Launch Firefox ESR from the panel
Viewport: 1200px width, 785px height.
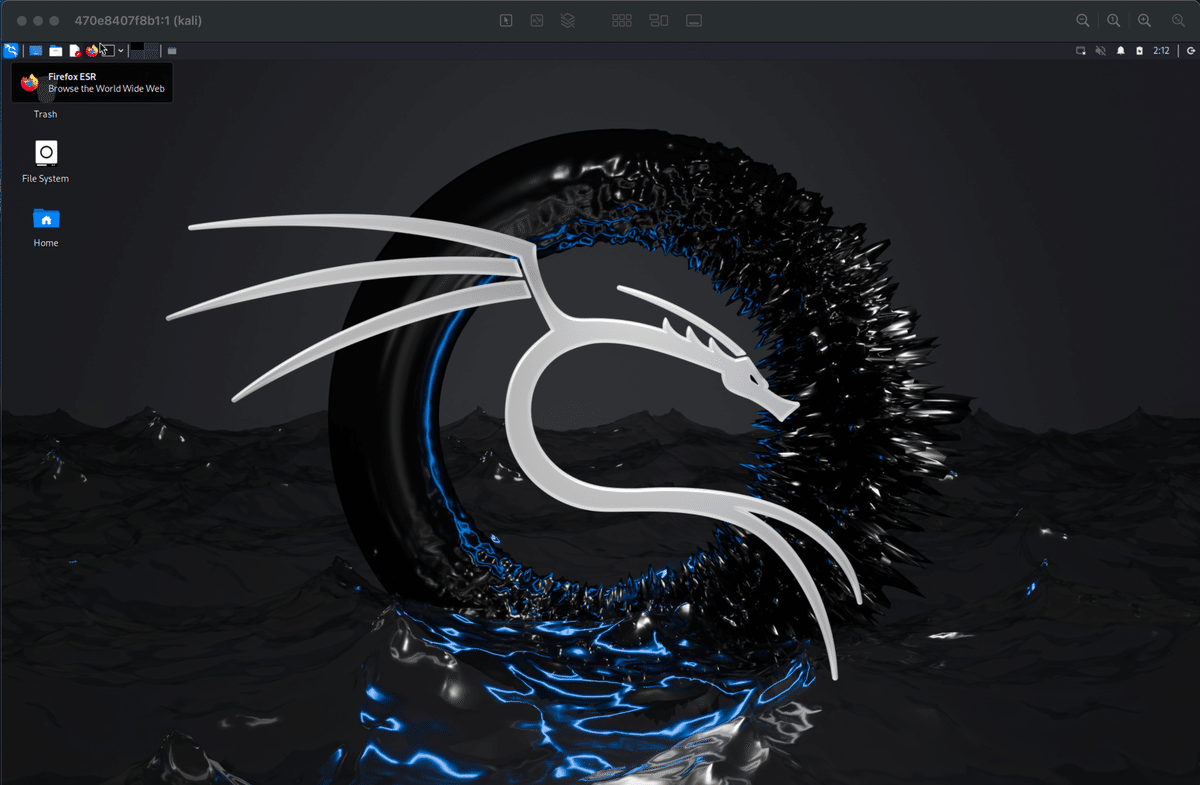coord(92,50)
